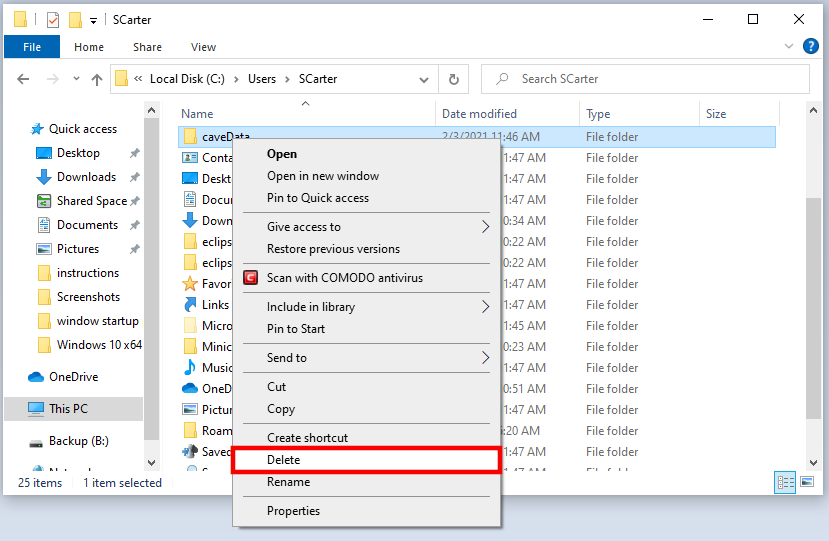Screen dimensions: 829x541
Task: Choose Restore previous versions
Action: pos(366,249)
